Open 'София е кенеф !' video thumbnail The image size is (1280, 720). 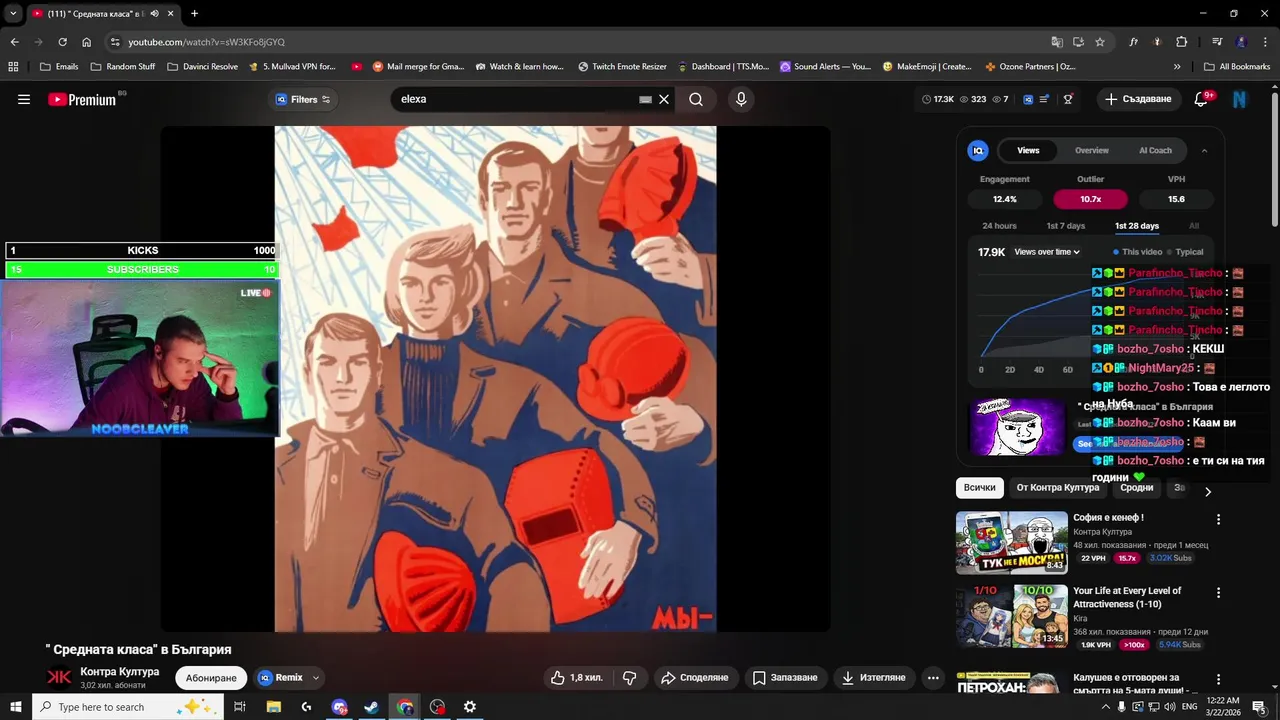[x=1012, y=543]
